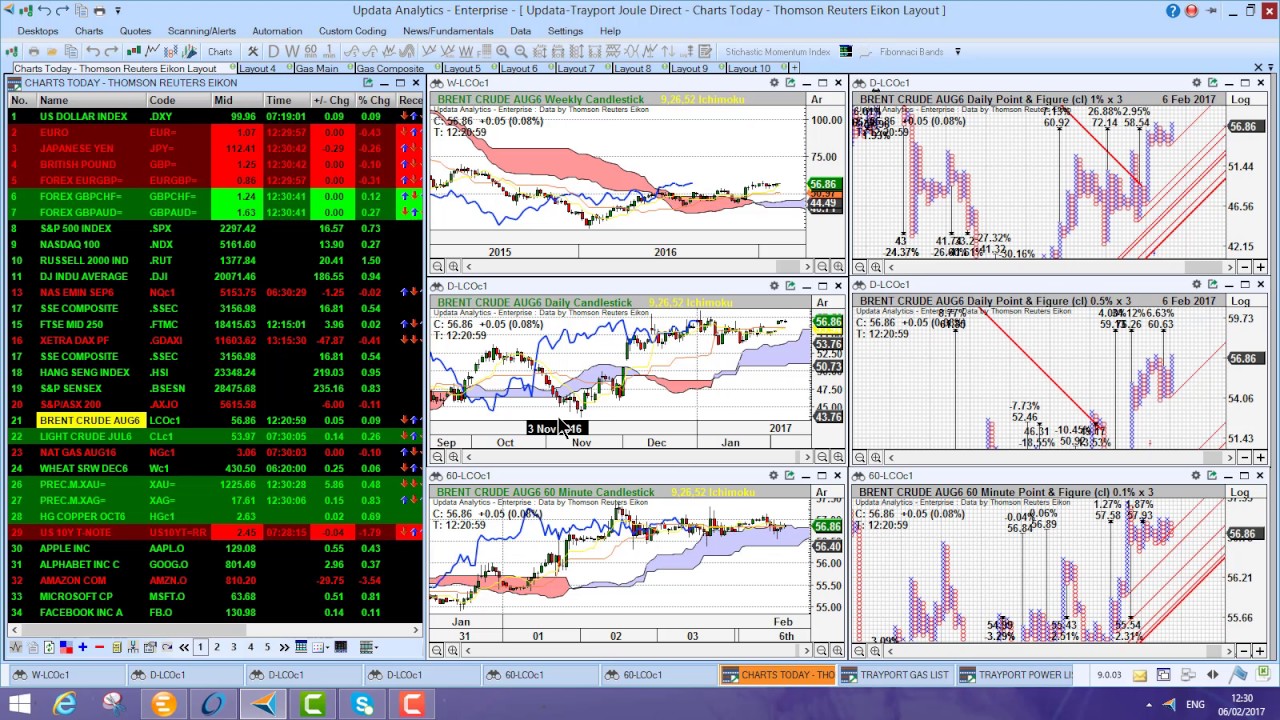Open News/Fundamentals menu
The width and height of the screenshot is (1280, 720).
tap(448, 31)
